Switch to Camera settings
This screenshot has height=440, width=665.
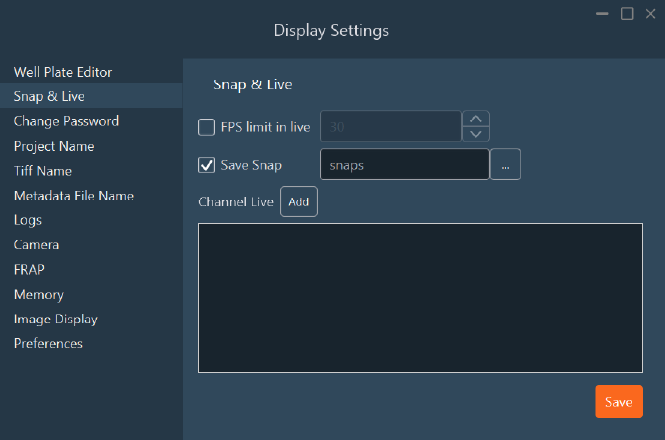(36, 245)
